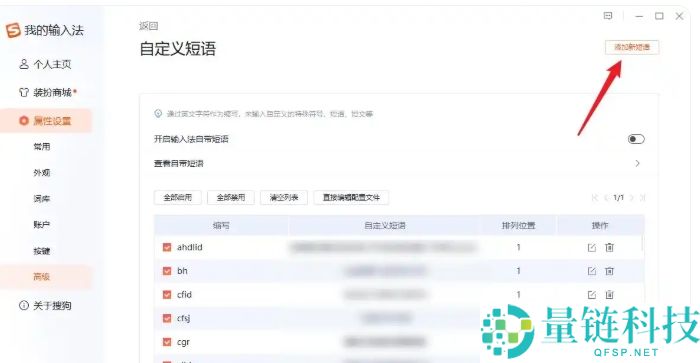Open the 按键 settings section
The image size is (700, 363).
pyautogui.click(x=42, y=251)
